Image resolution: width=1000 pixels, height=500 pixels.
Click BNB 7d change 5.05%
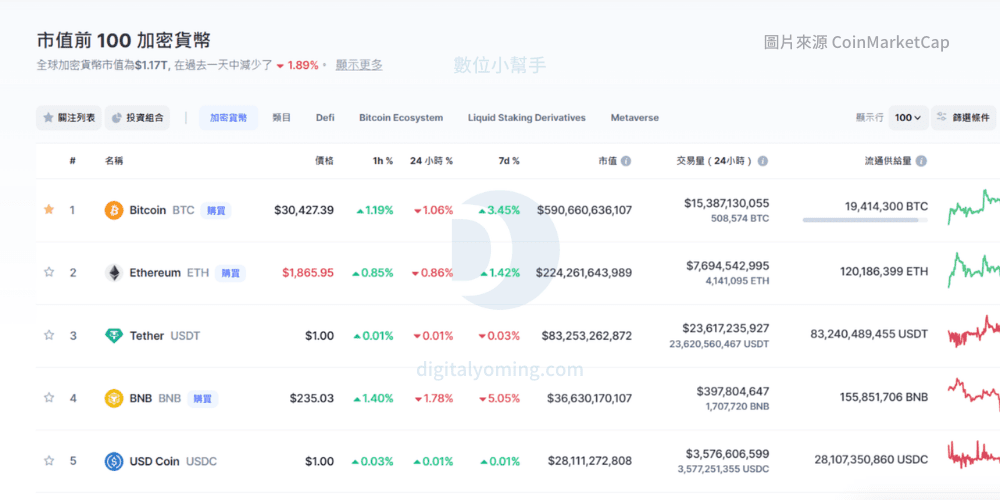click(x=499, y=399)
